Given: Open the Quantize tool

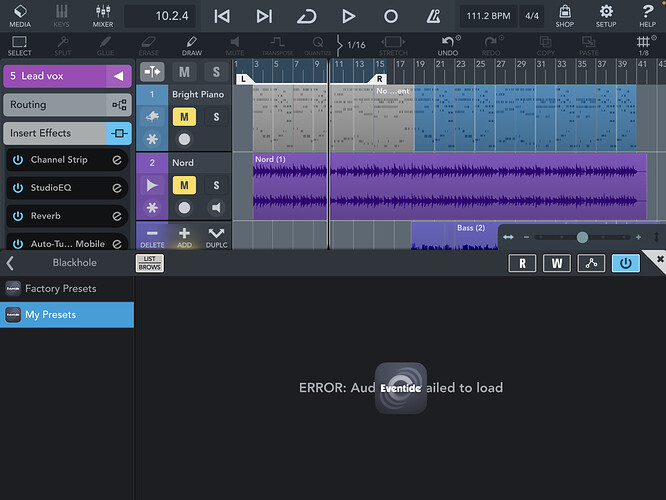Looking at the screenshot, I should [x=318, y=45].
